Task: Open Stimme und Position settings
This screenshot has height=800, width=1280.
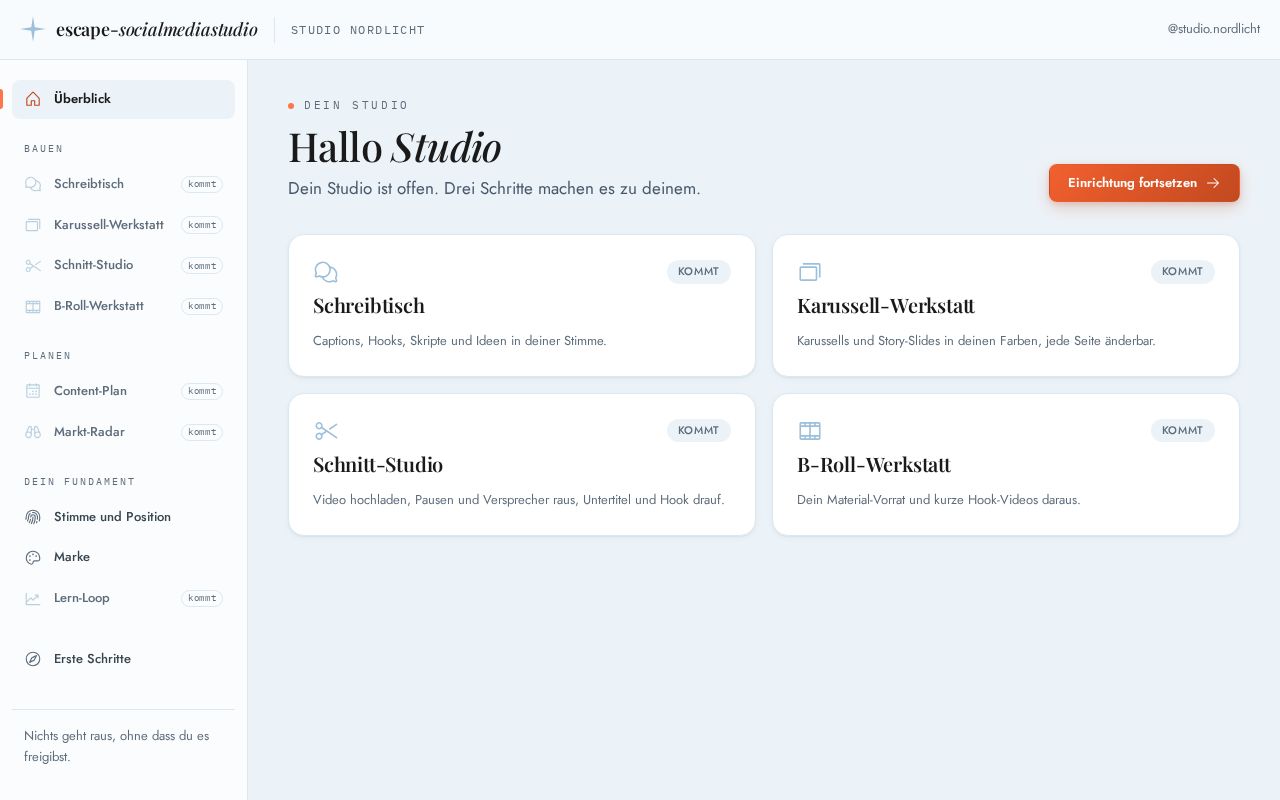Action: tap(123, 517)
